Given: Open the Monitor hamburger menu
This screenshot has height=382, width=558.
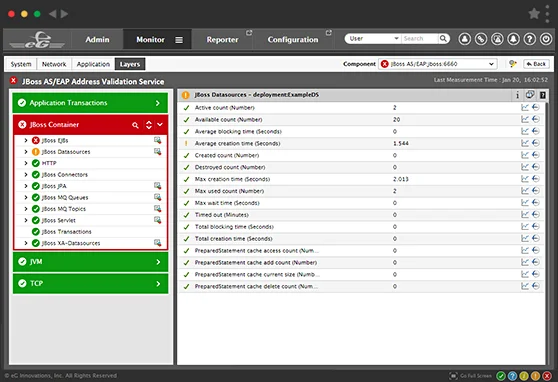Looking at the screenshot, I should point(179,40).
